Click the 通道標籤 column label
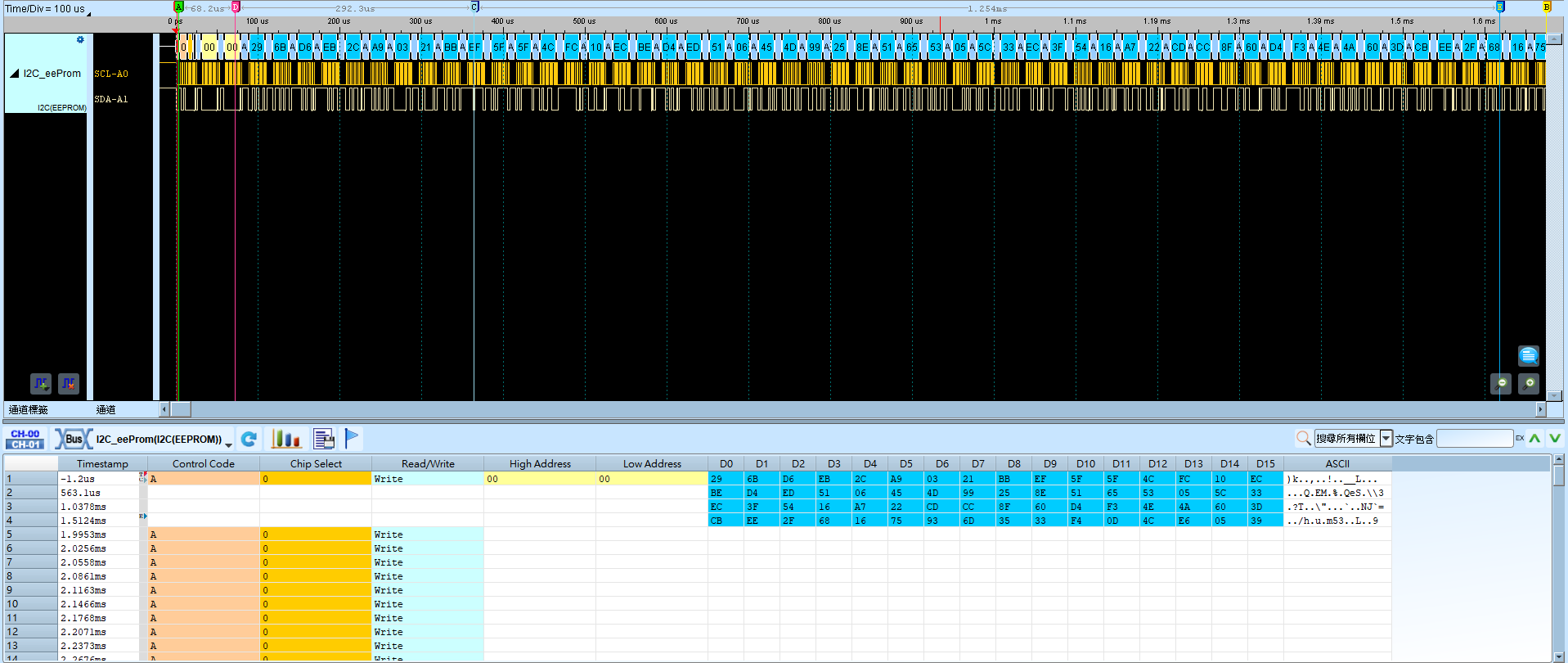This screenshot has height=663, width=1568. coord(29,409)
